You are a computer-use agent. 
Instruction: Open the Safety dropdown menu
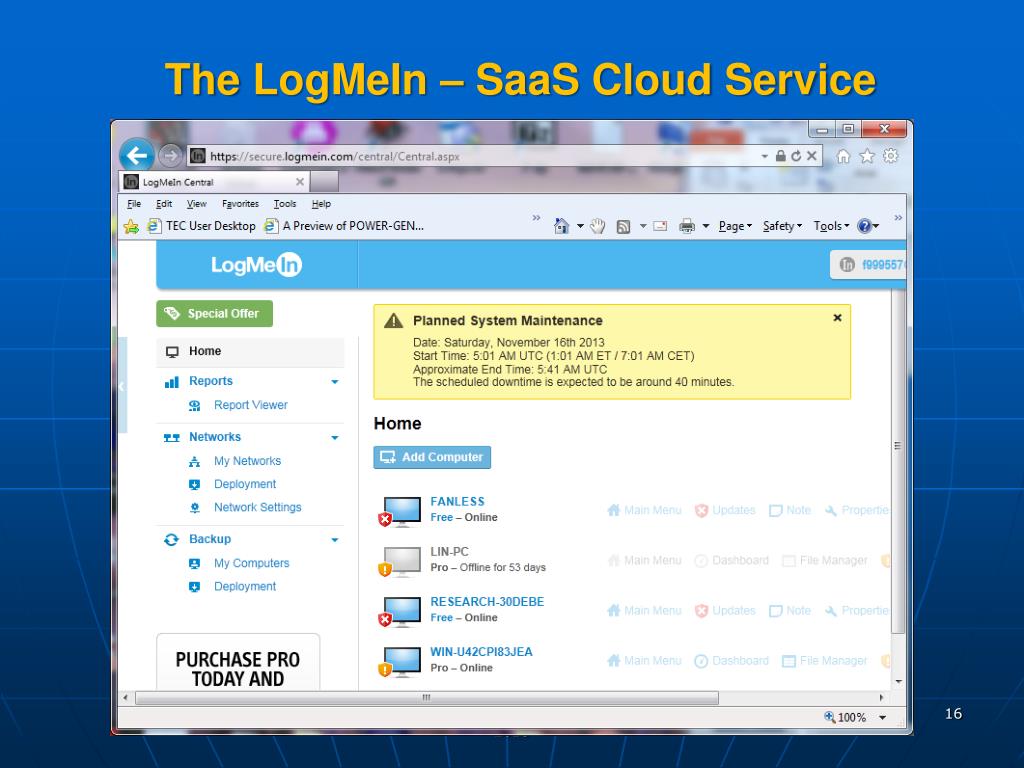tap(782, 226)
